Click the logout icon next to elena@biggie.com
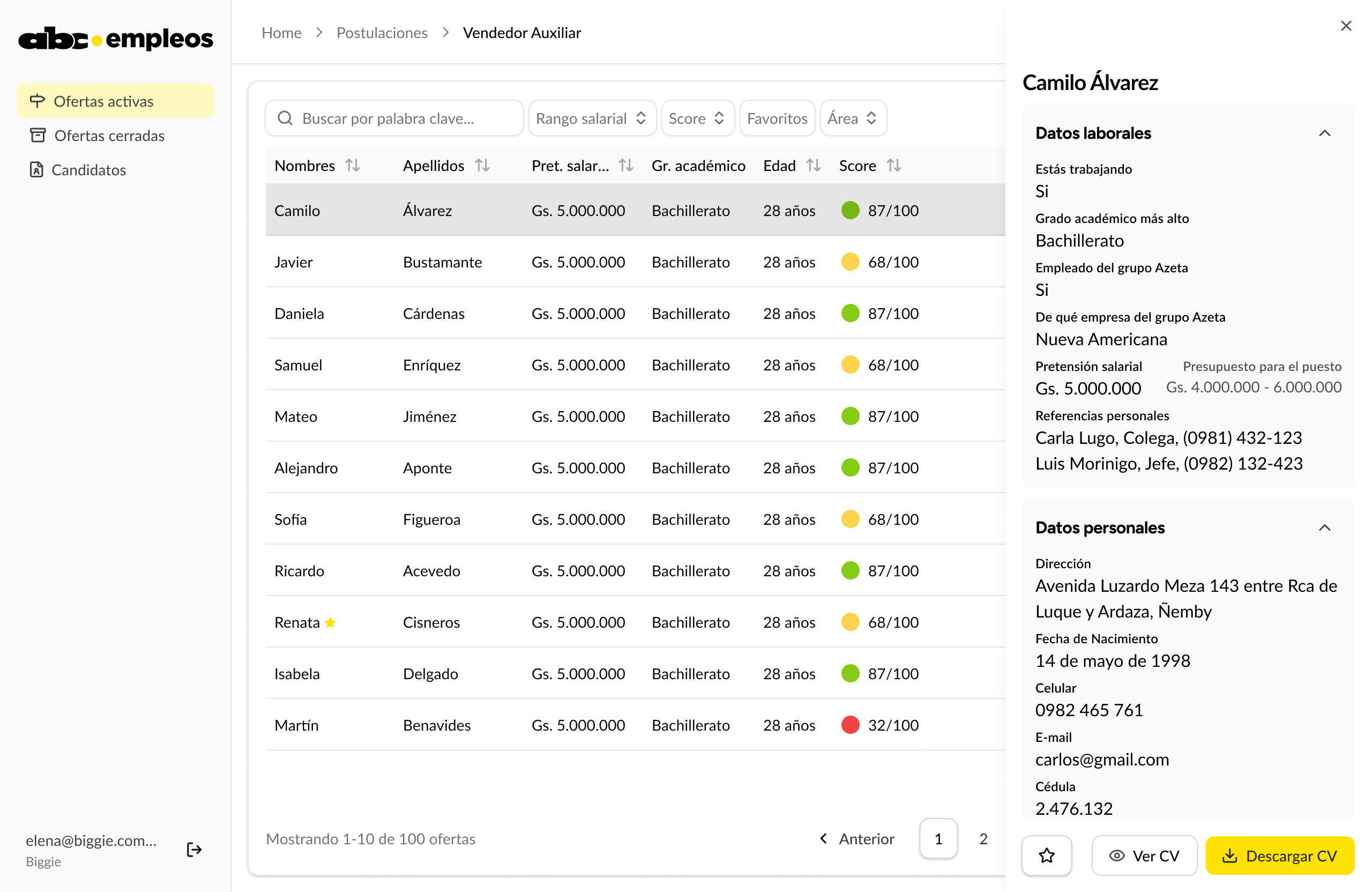This screenshot has height=892, width=1372. coord(193,849)
